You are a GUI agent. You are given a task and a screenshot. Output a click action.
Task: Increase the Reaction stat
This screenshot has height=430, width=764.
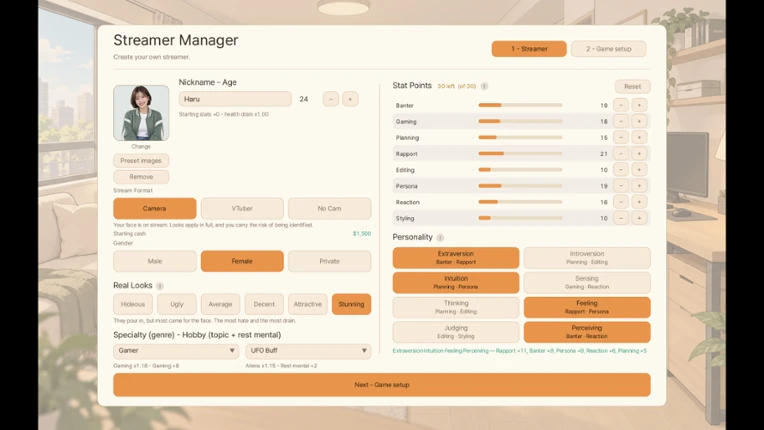[639, 202]
